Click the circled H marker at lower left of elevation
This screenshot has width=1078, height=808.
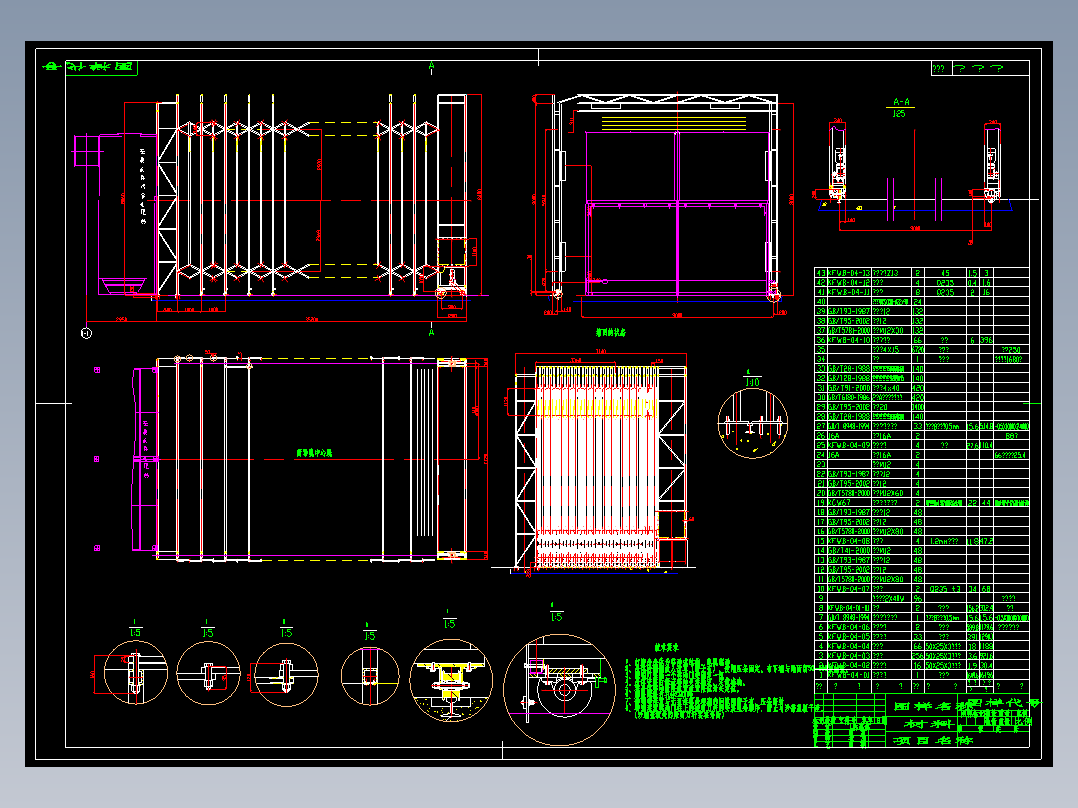point(86,334)
